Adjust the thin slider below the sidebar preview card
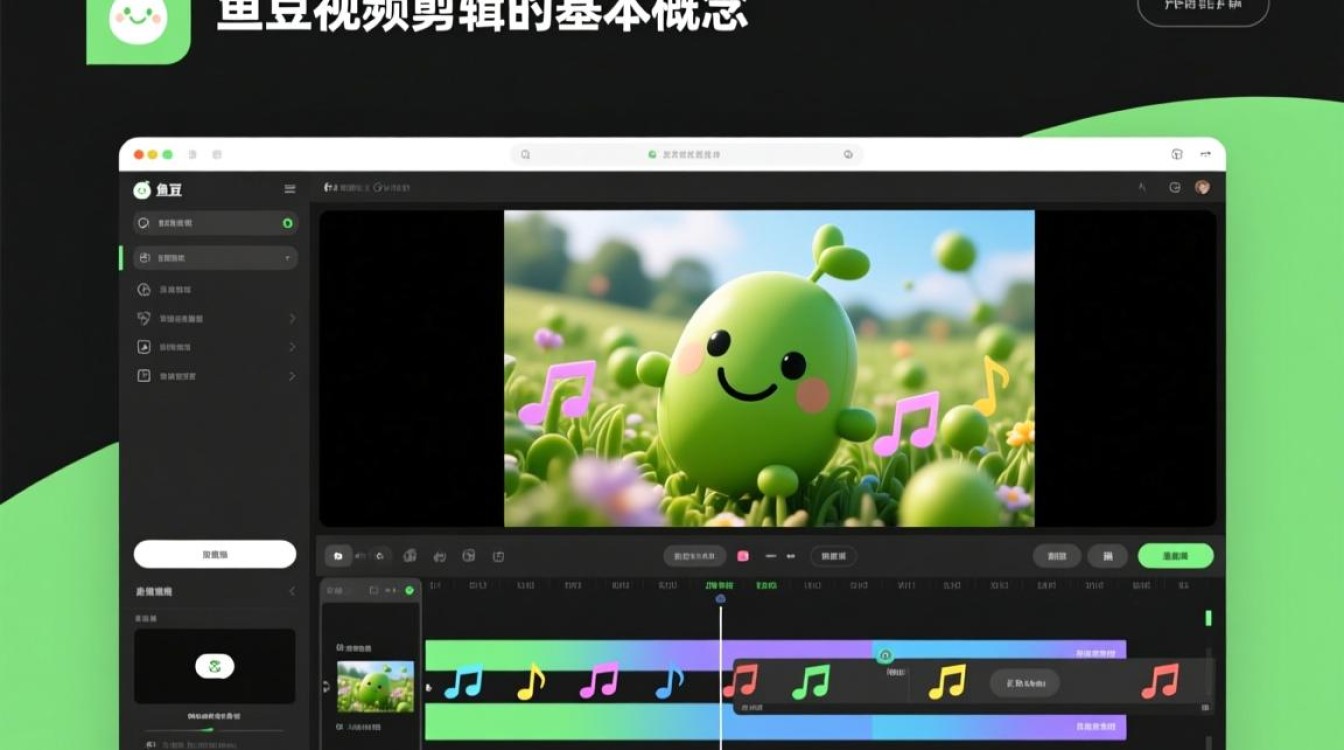Screen dimensions: 1344x750 coord(214,729)
